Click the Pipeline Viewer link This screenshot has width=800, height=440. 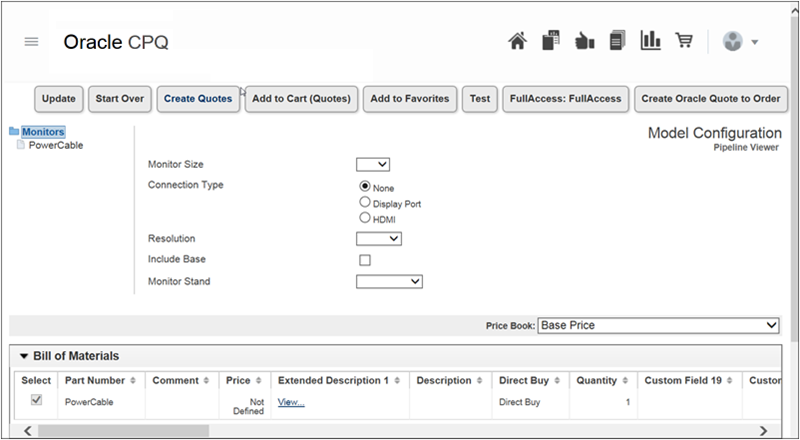(x=745, y=148)
